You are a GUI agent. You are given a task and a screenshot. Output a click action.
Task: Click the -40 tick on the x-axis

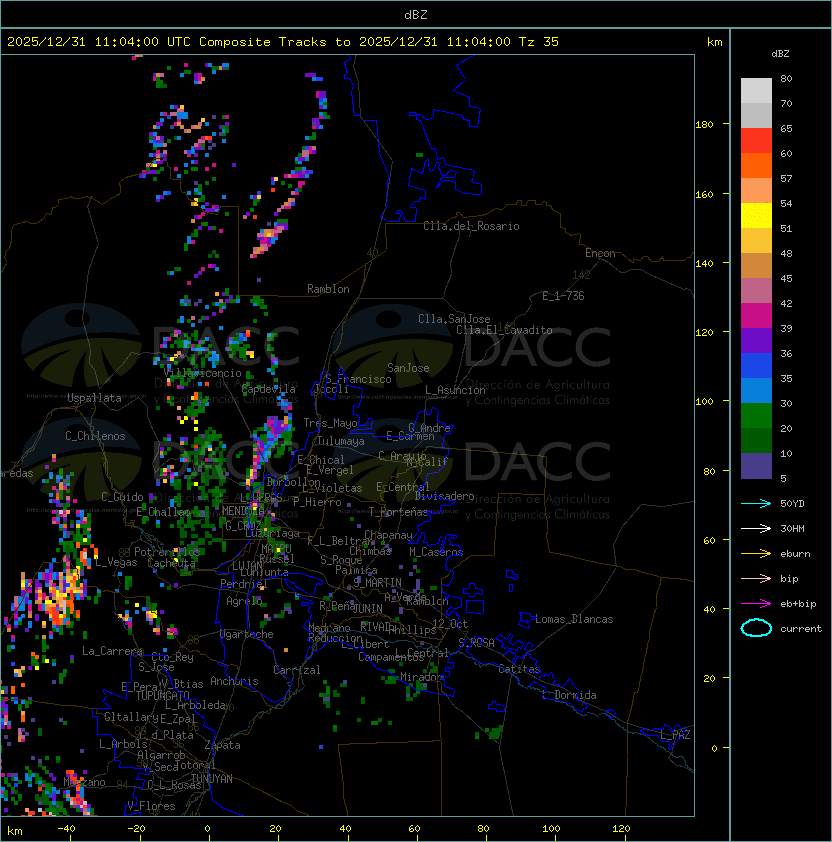click(66, 829)
